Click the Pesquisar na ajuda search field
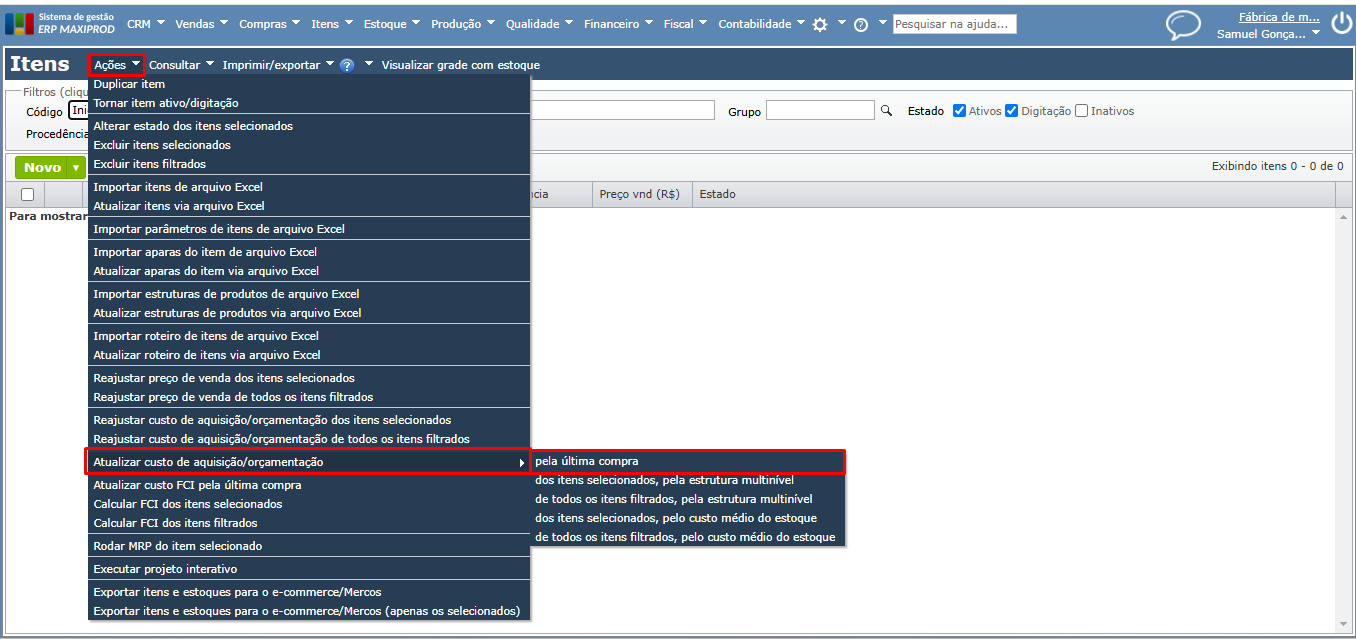The height and width of the screenshot is (639, 1356). click(954, 24)
